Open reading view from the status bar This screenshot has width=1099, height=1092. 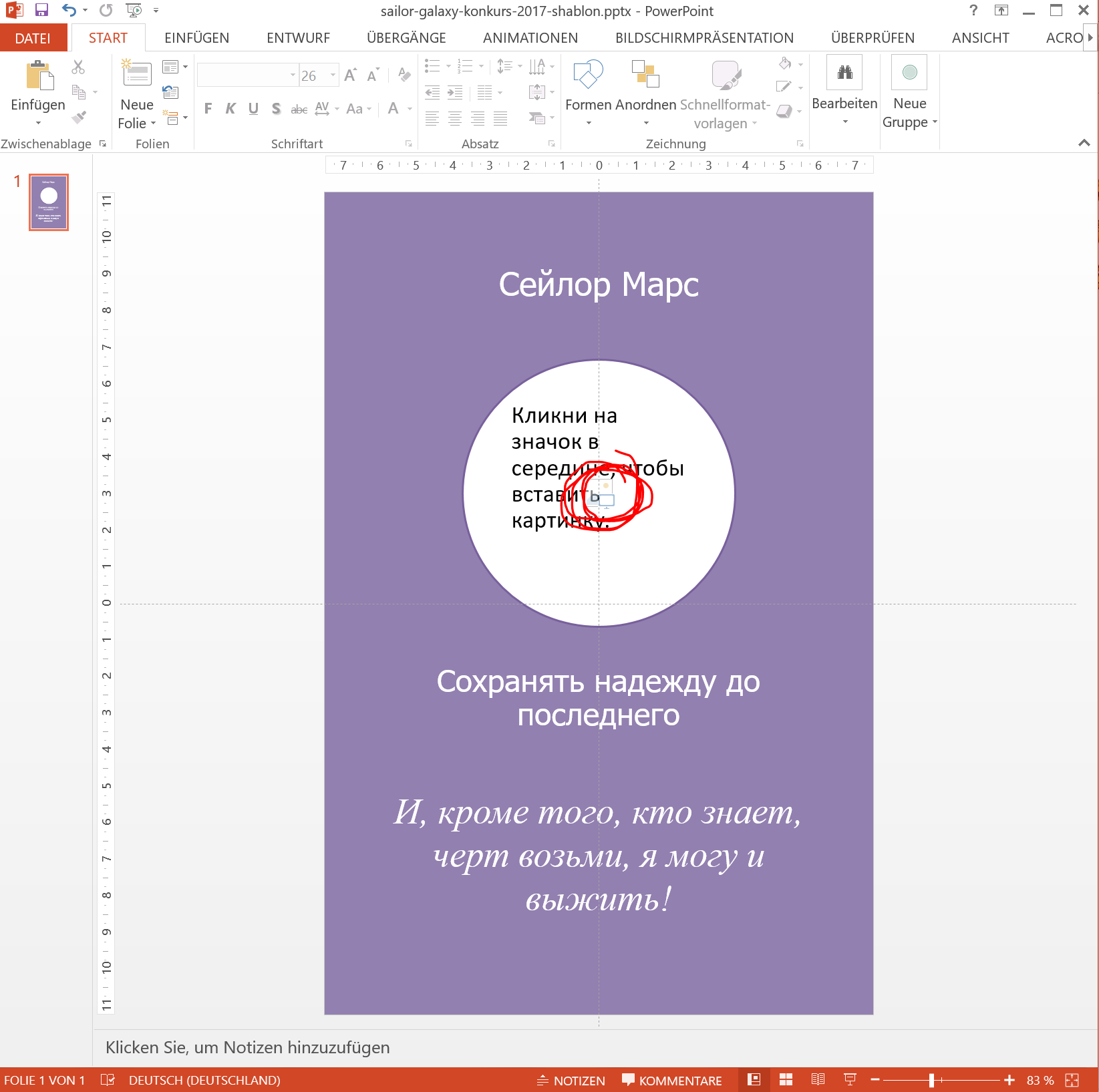click(818, 1080)
